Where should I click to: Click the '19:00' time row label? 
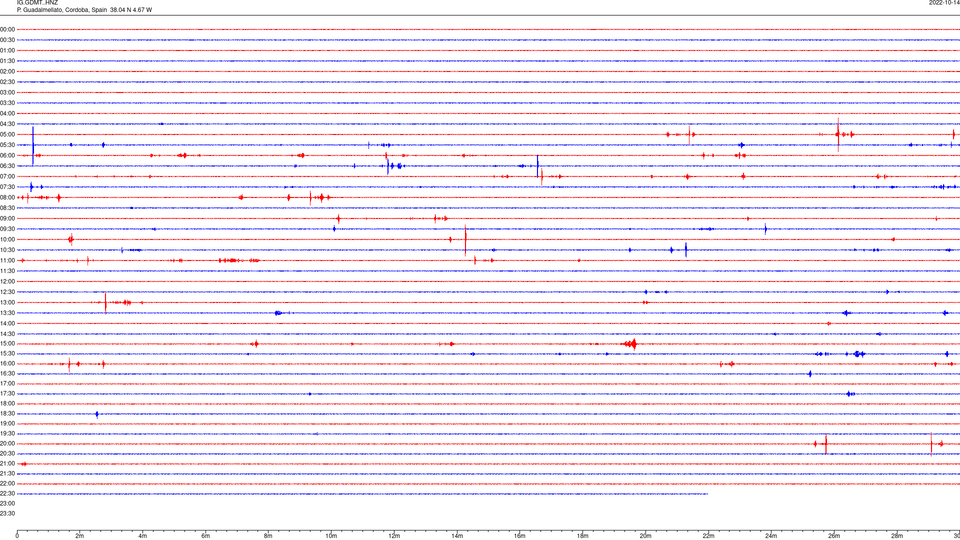coord(7,424)
